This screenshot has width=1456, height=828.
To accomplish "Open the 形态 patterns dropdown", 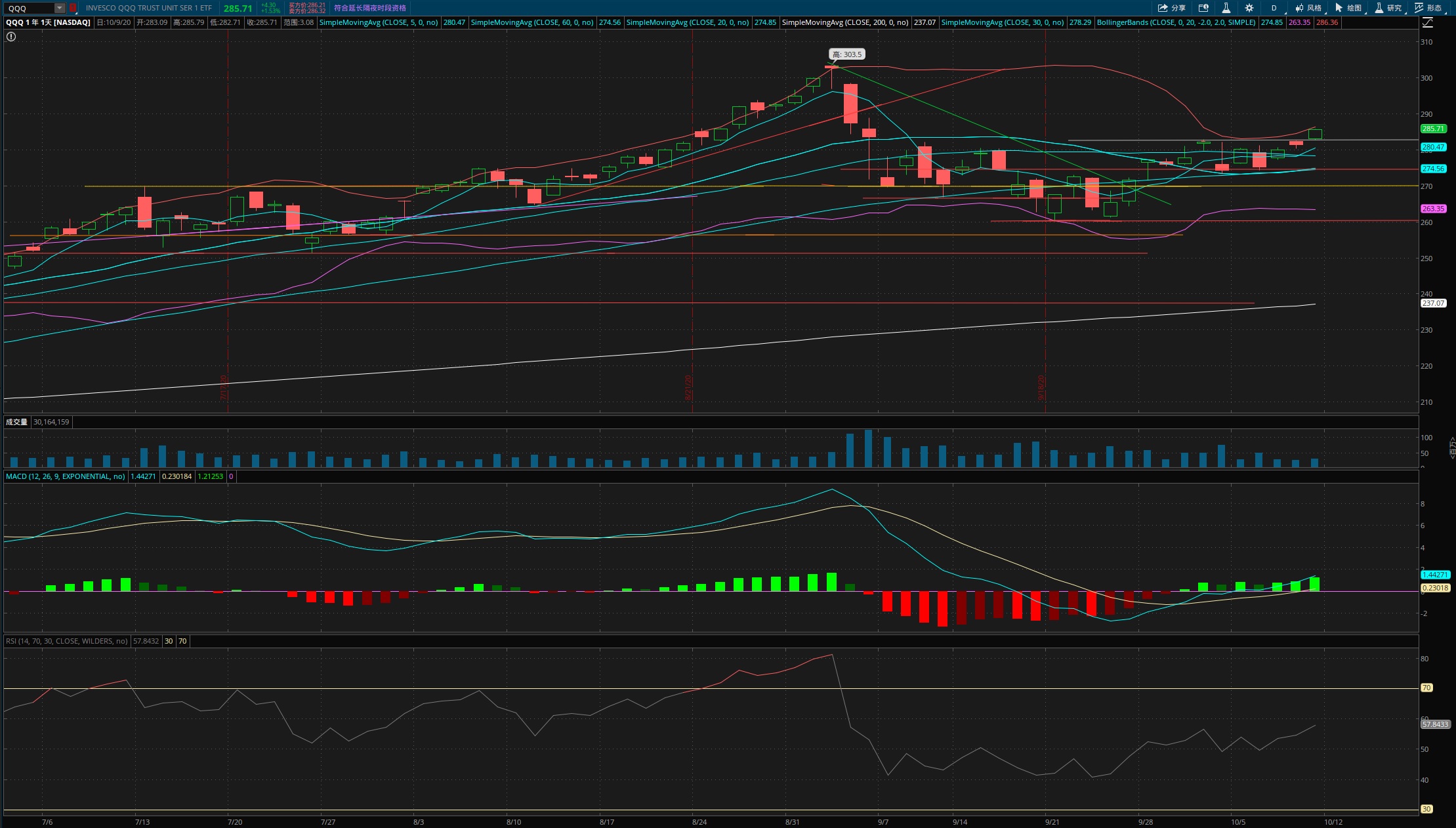I will point(1430,8).
